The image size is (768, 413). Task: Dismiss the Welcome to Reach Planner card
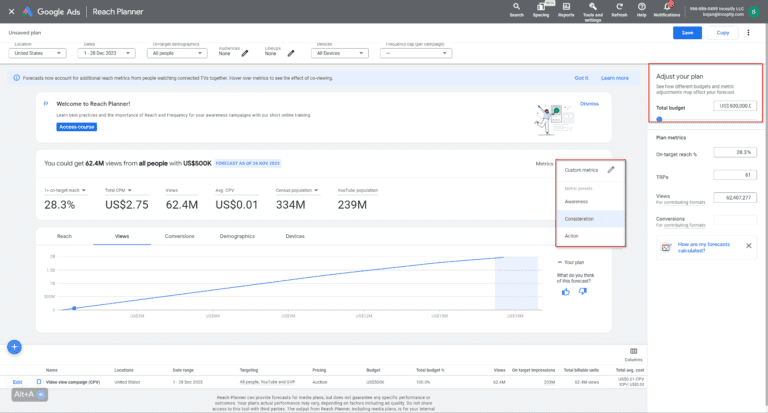coord(589,104)
